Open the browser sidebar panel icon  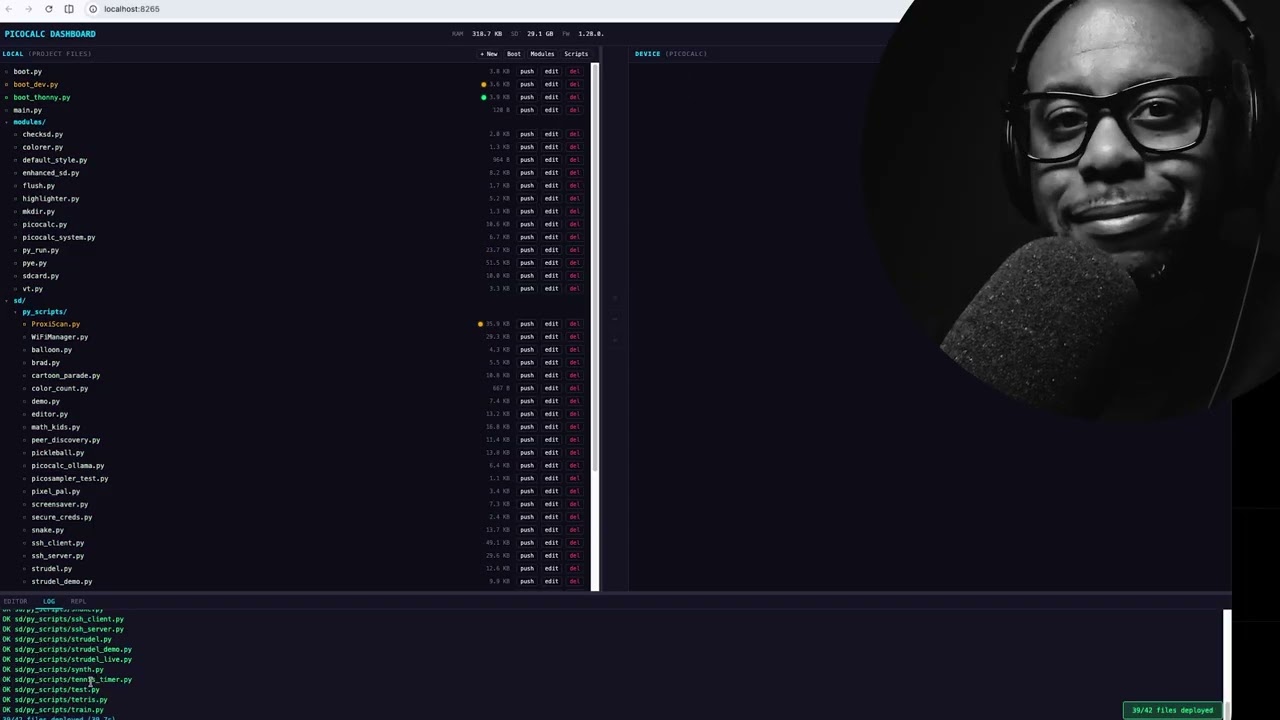point(69,9)
